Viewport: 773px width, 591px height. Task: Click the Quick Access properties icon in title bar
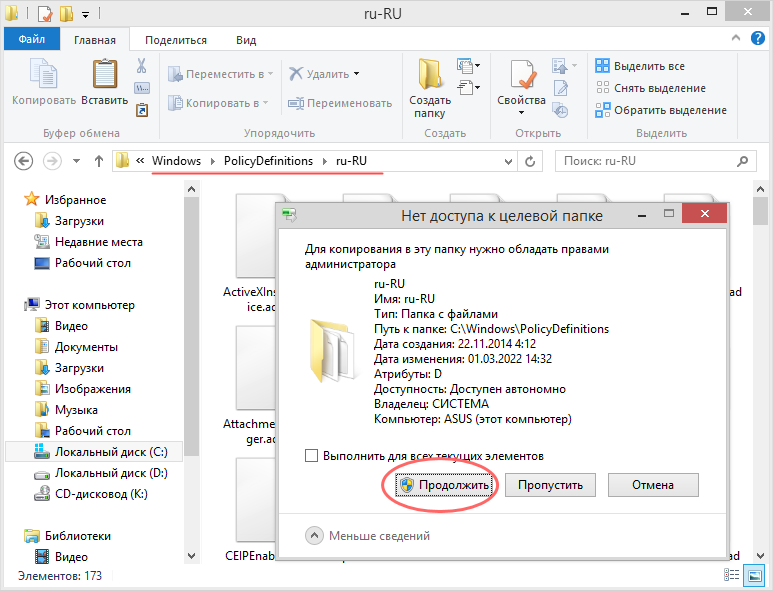click(x=44, y=13)
